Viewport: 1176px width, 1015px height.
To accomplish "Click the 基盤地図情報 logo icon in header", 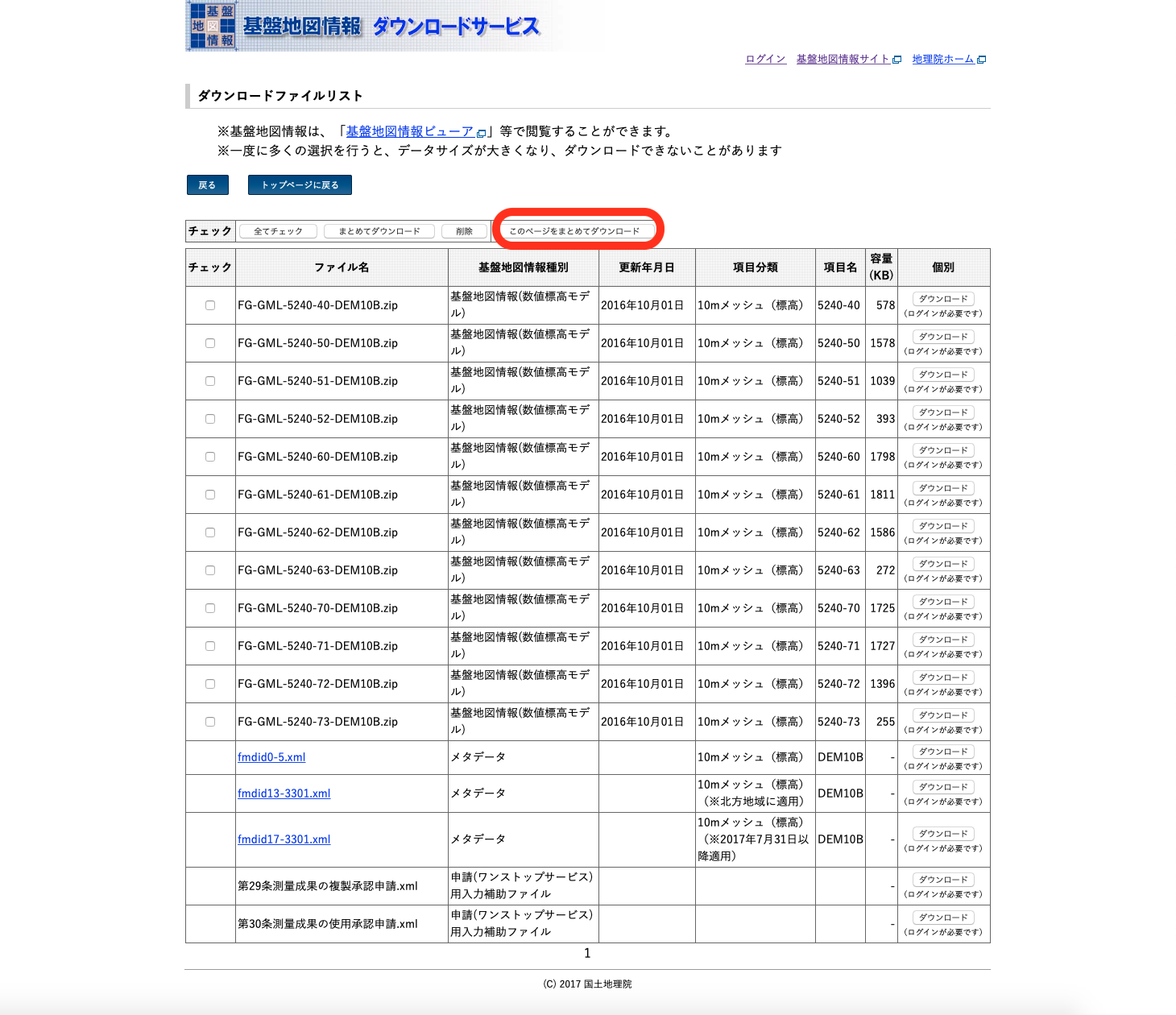I will pyautogui.click(x=213, y=27).
